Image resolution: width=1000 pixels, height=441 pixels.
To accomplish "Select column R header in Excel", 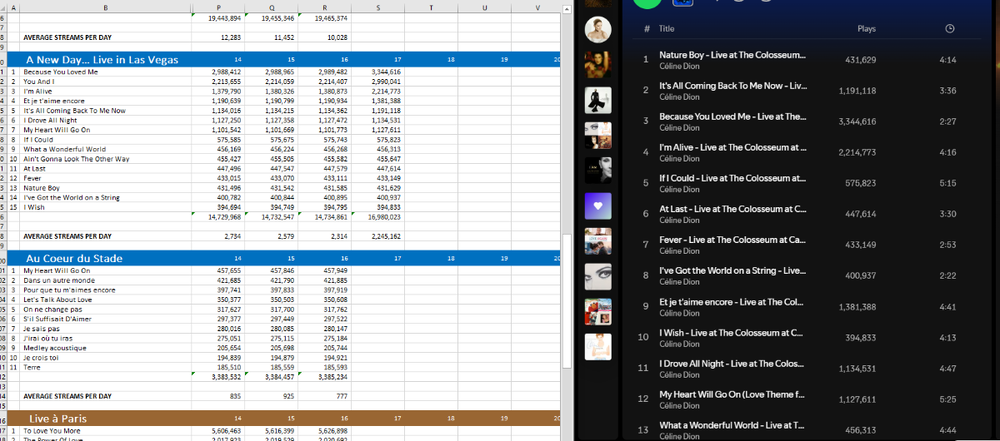I will (325, 8).
